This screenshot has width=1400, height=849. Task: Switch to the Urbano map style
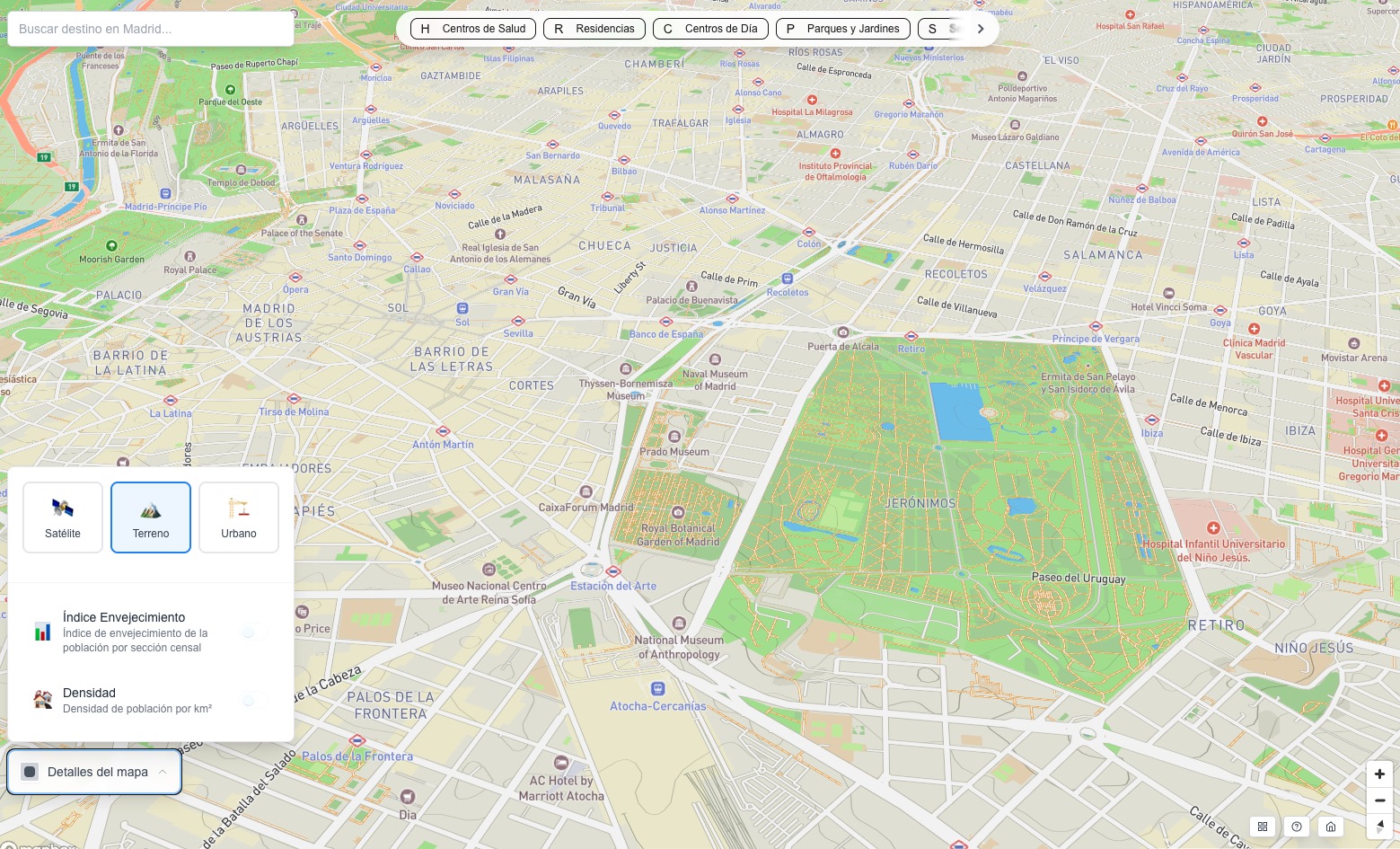(239, 517)
